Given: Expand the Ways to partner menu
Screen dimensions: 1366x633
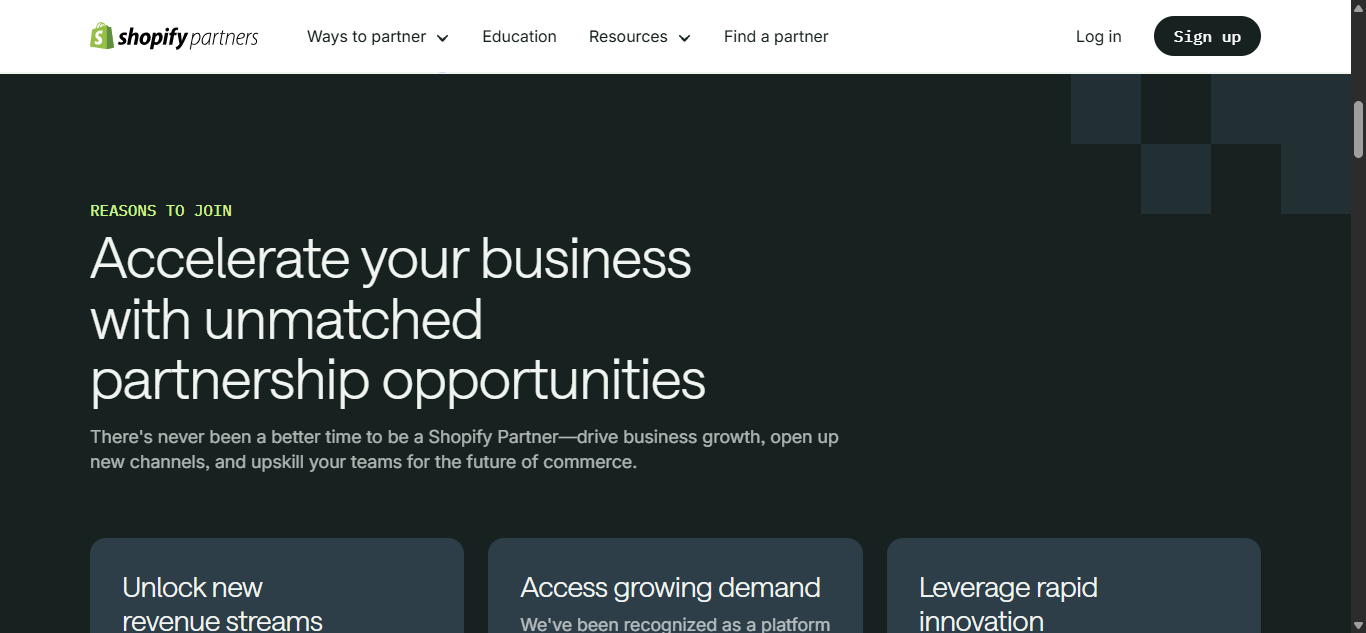Looking at the screenshot, I should tap(366, 37).
